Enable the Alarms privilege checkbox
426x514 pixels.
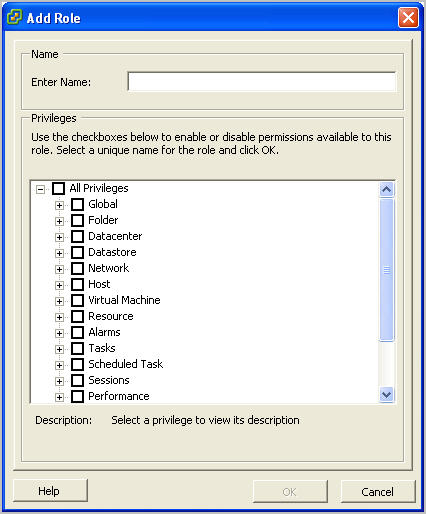pyautogui.click(x=77, y=332)
